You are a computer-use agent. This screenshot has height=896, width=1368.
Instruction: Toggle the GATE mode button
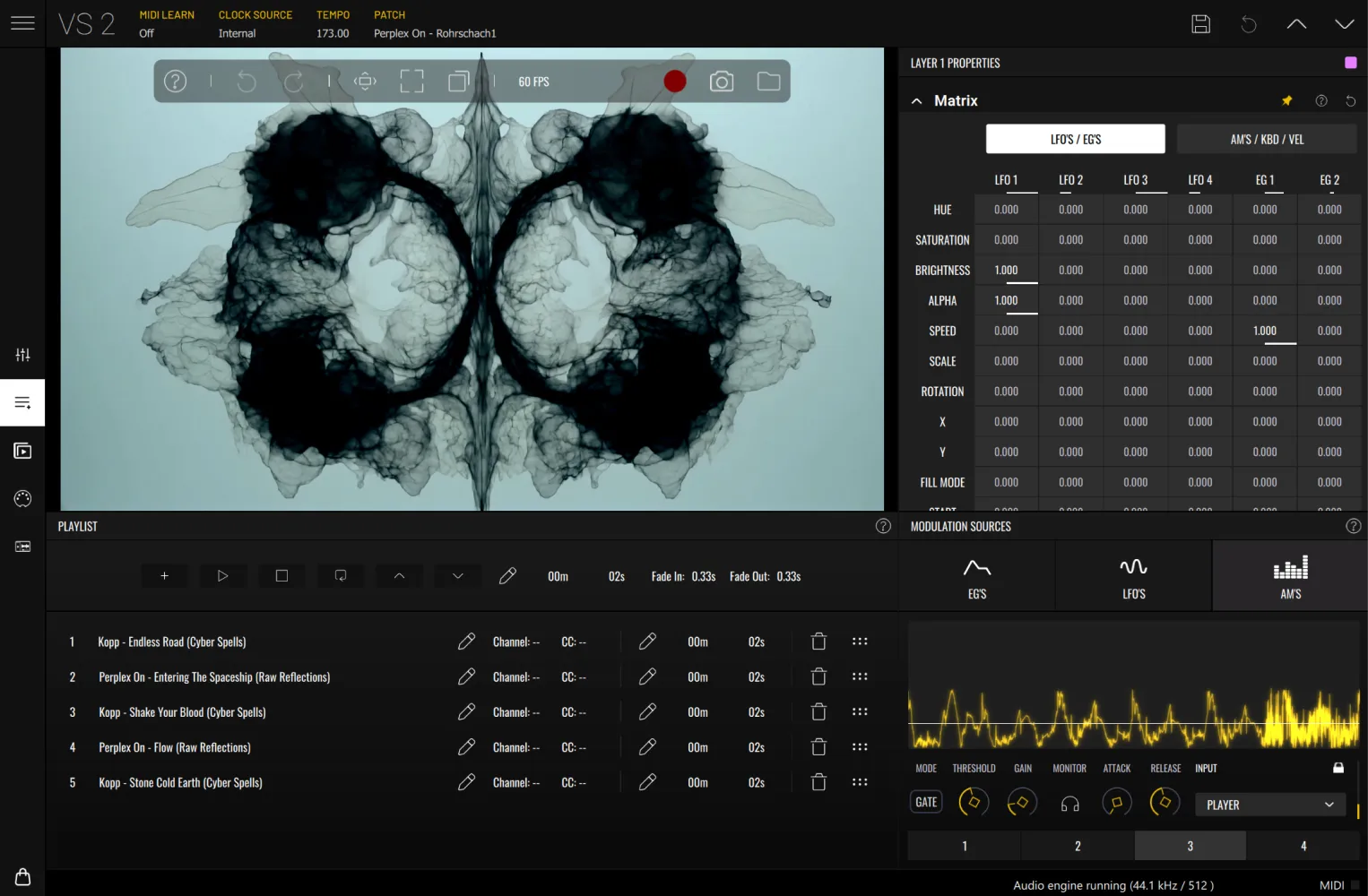coord(925,801)
